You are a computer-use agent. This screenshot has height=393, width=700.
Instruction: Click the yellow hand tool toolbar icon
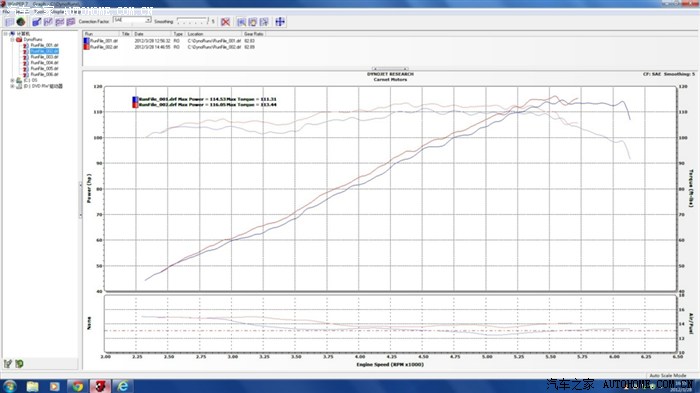tap(253, 21)
